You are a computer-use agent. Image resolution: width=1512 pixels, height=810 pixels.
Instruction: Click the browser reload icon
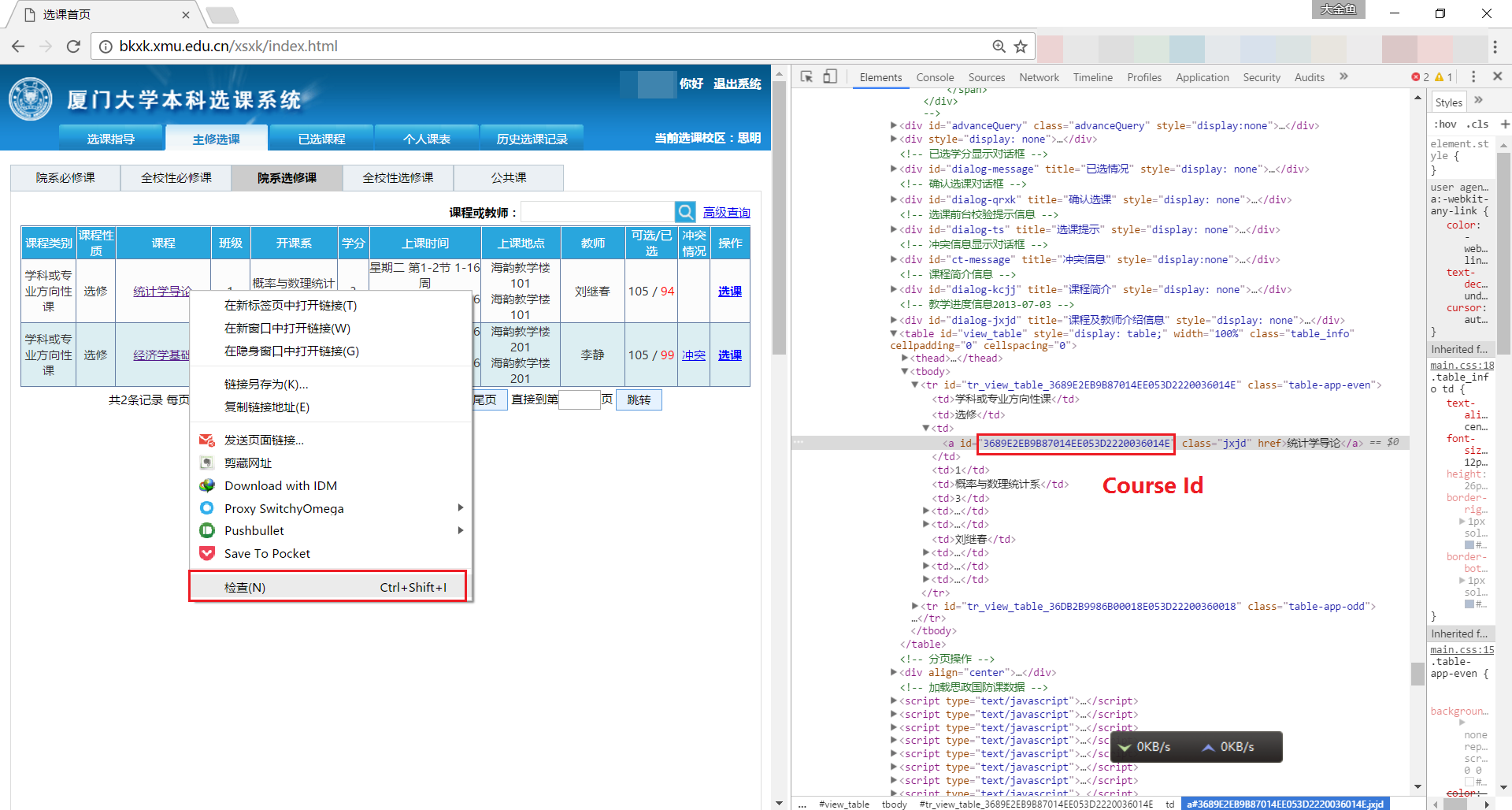73,46
